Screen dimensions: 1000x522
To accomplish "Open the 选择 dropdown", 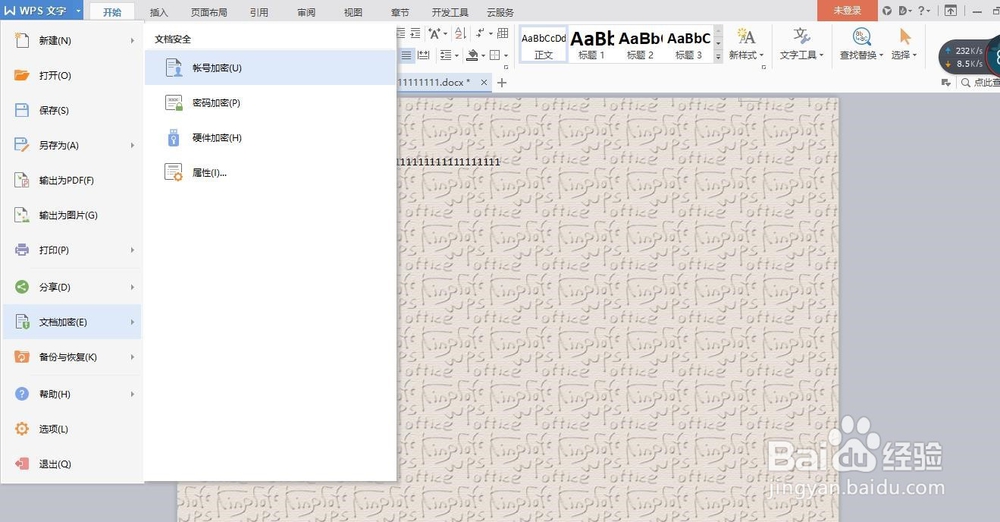I will (x=904, y=43).
